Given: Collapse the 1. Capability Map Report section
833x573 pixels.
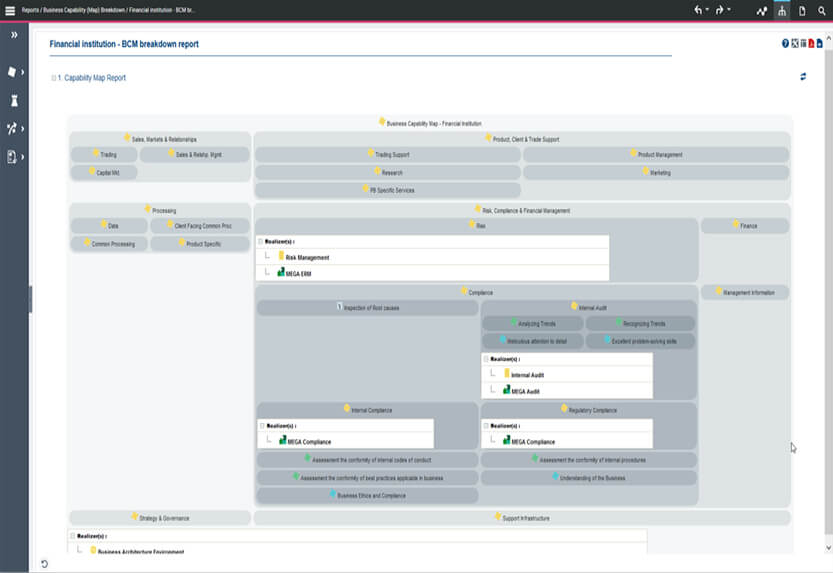Looking at the screenshot, I should [x=53, y=78].
